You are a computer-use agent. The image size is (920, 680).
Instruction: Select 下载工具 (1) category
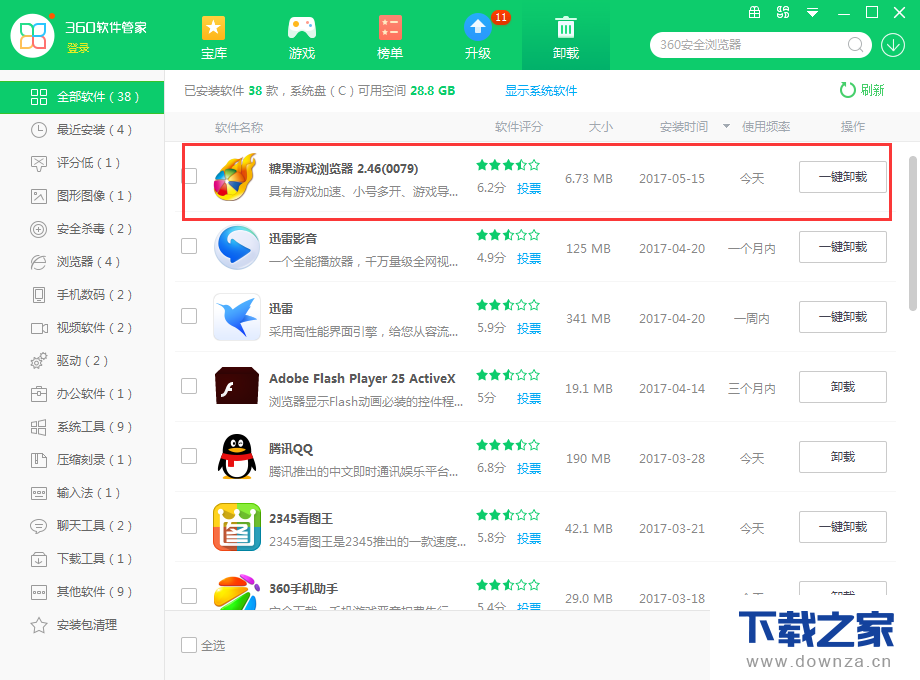click(82, 559)
